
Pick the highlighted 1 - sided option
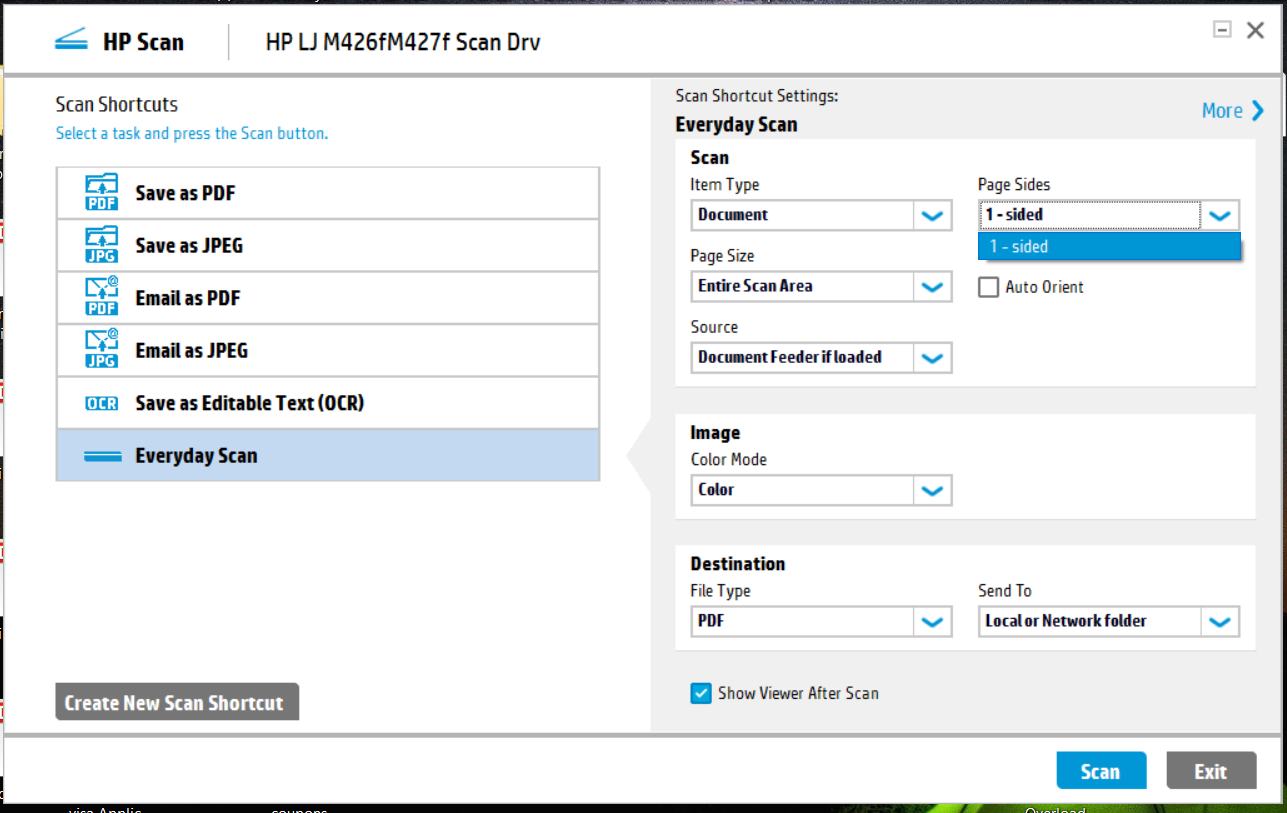[x=1109, y=246]
